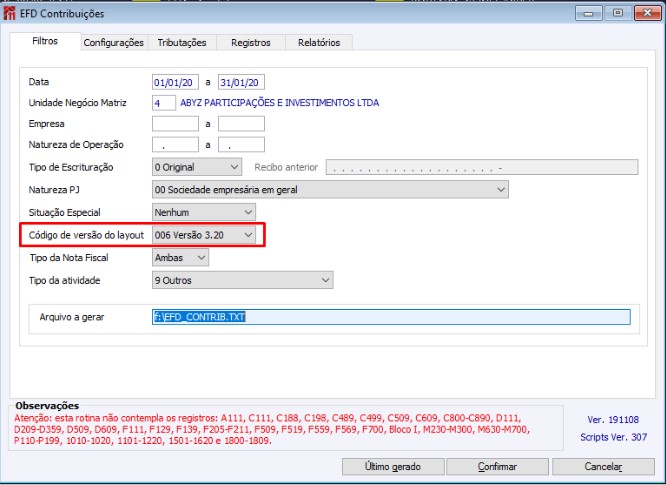Click the end date field 31/01/20
The image size is (666, 485).
[241, 82]
